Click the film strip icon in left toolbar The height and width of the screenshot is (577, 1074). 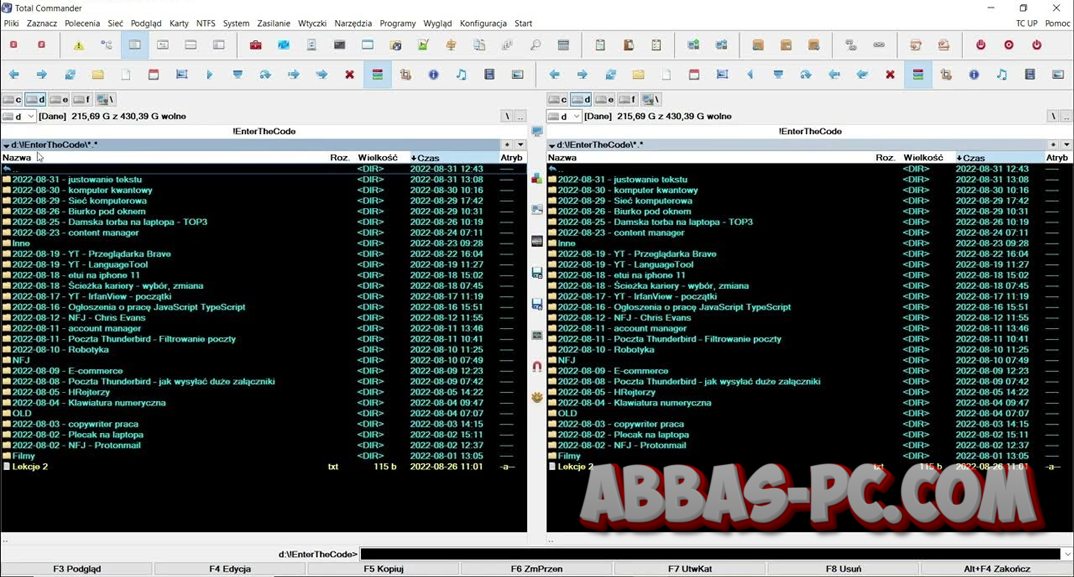[x=489, y=75]
